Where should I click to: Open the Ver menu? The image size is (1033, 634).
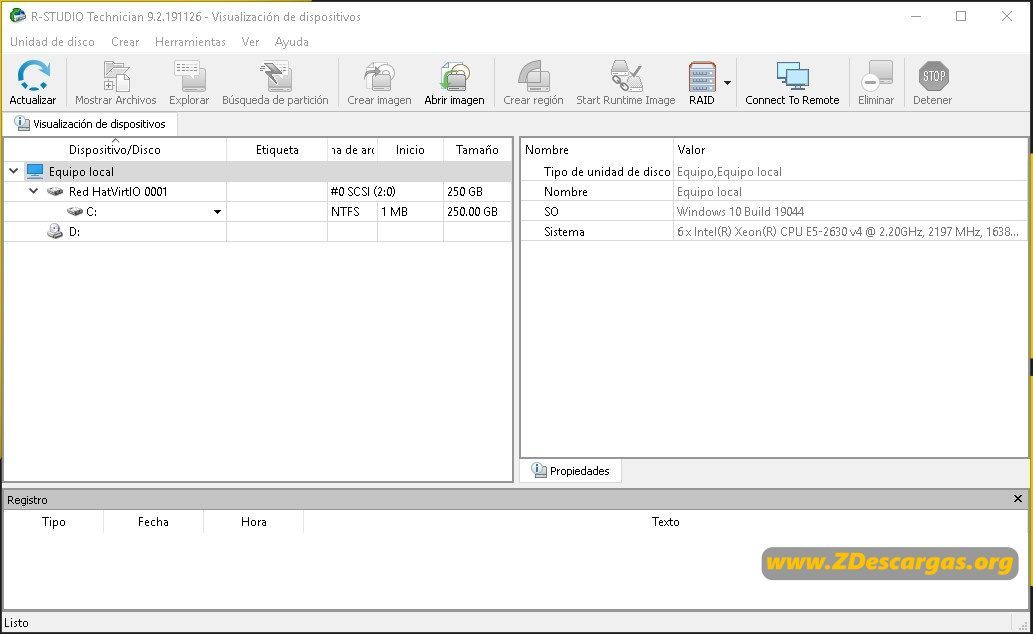(250, 42)
